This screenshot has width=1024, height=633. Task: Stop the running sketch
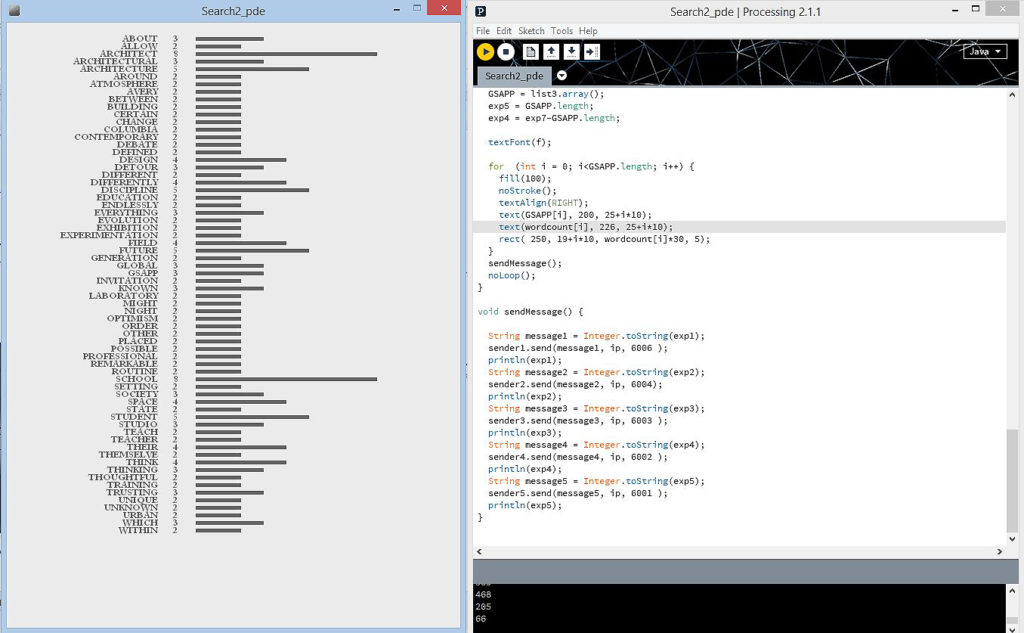pos(507,52)
